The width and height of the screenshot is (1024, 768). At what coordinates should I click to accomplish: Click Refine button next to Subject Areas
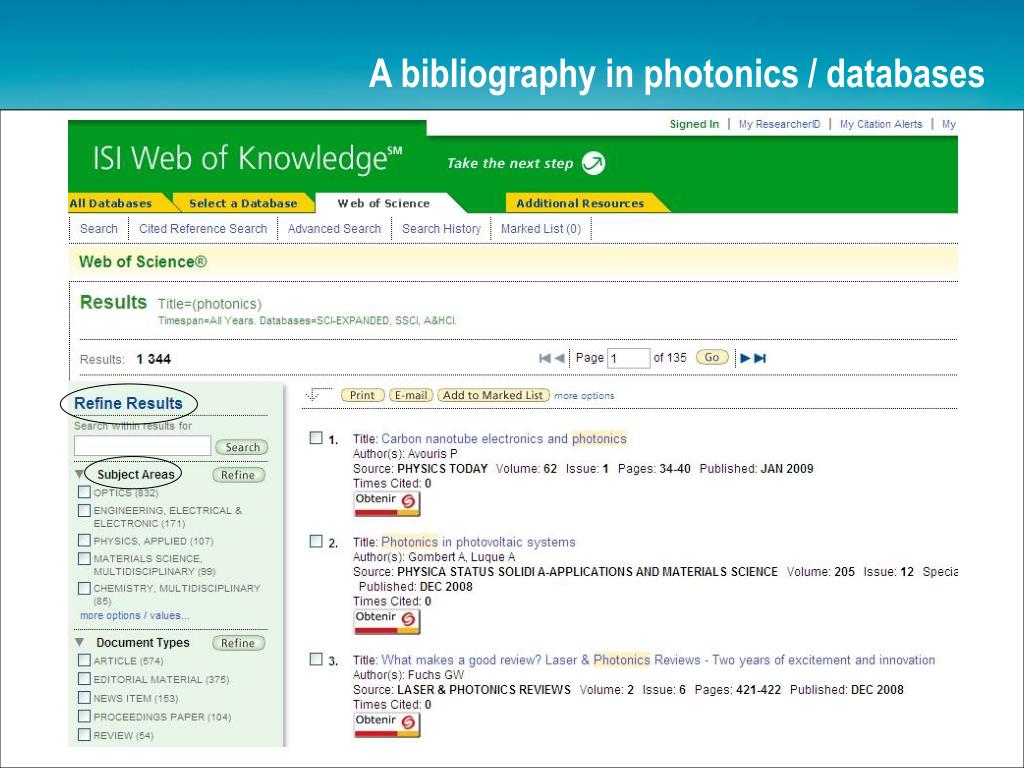(x=238, y=475)
